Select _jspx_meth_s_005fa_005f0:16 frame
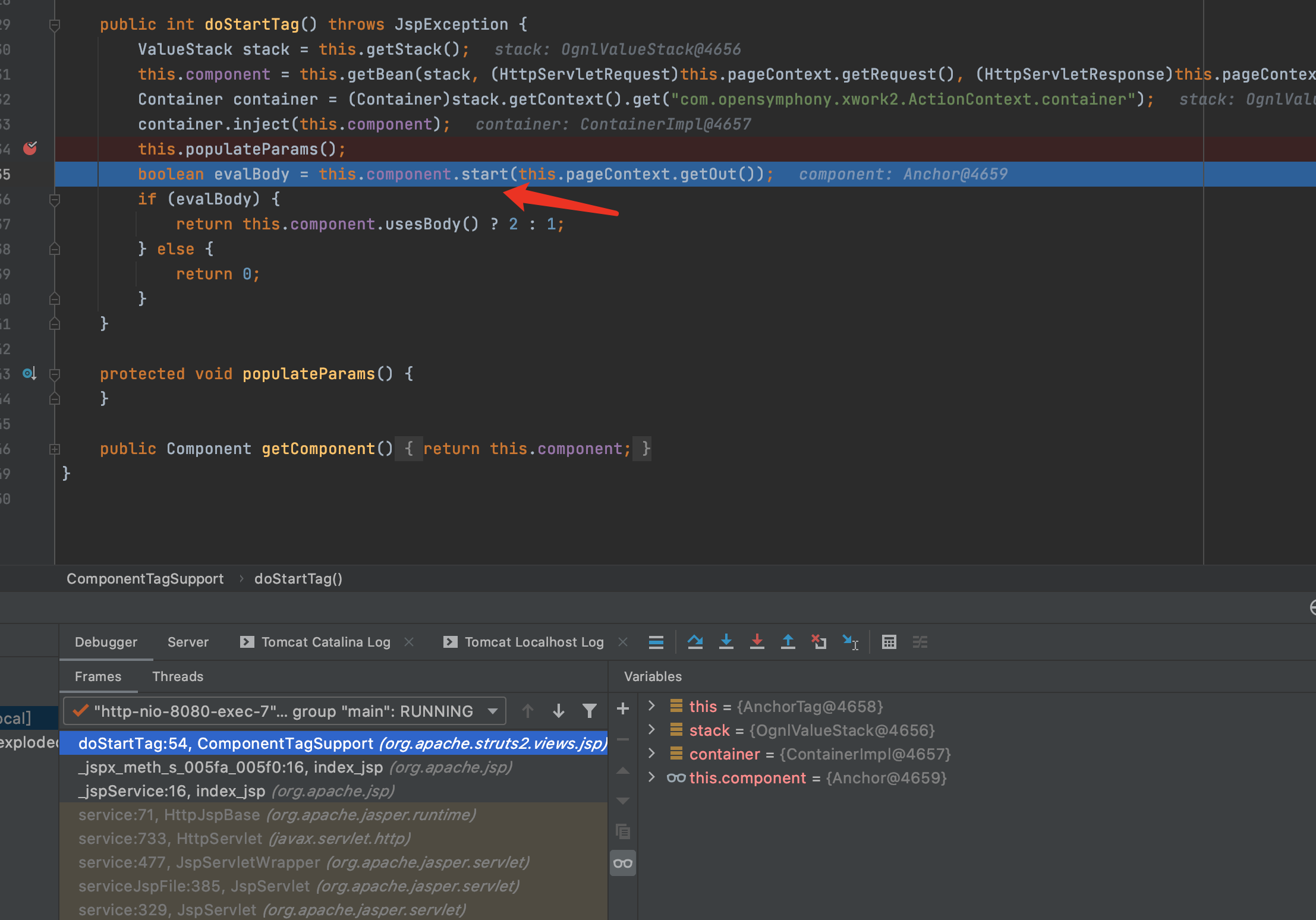This screenshot has height=920, width=1316. pyautogui.click(x=333, y=767)
